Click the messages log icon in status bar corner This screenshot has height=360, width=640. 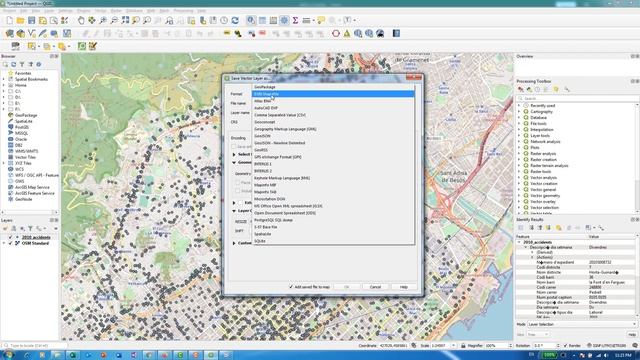point(635,346)
